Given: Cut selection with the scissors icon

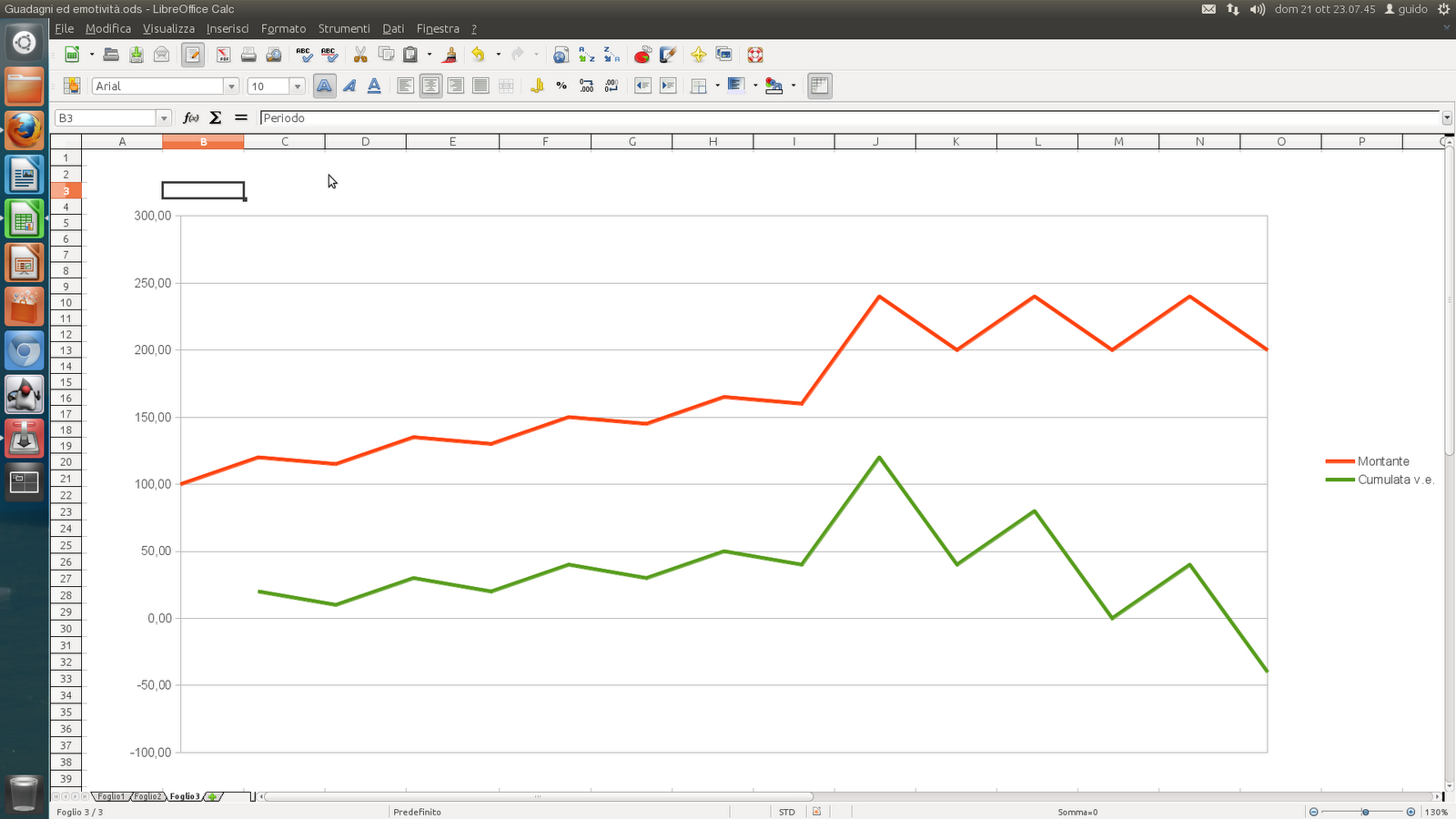Looking at the screenshot, I should [360, 55].
